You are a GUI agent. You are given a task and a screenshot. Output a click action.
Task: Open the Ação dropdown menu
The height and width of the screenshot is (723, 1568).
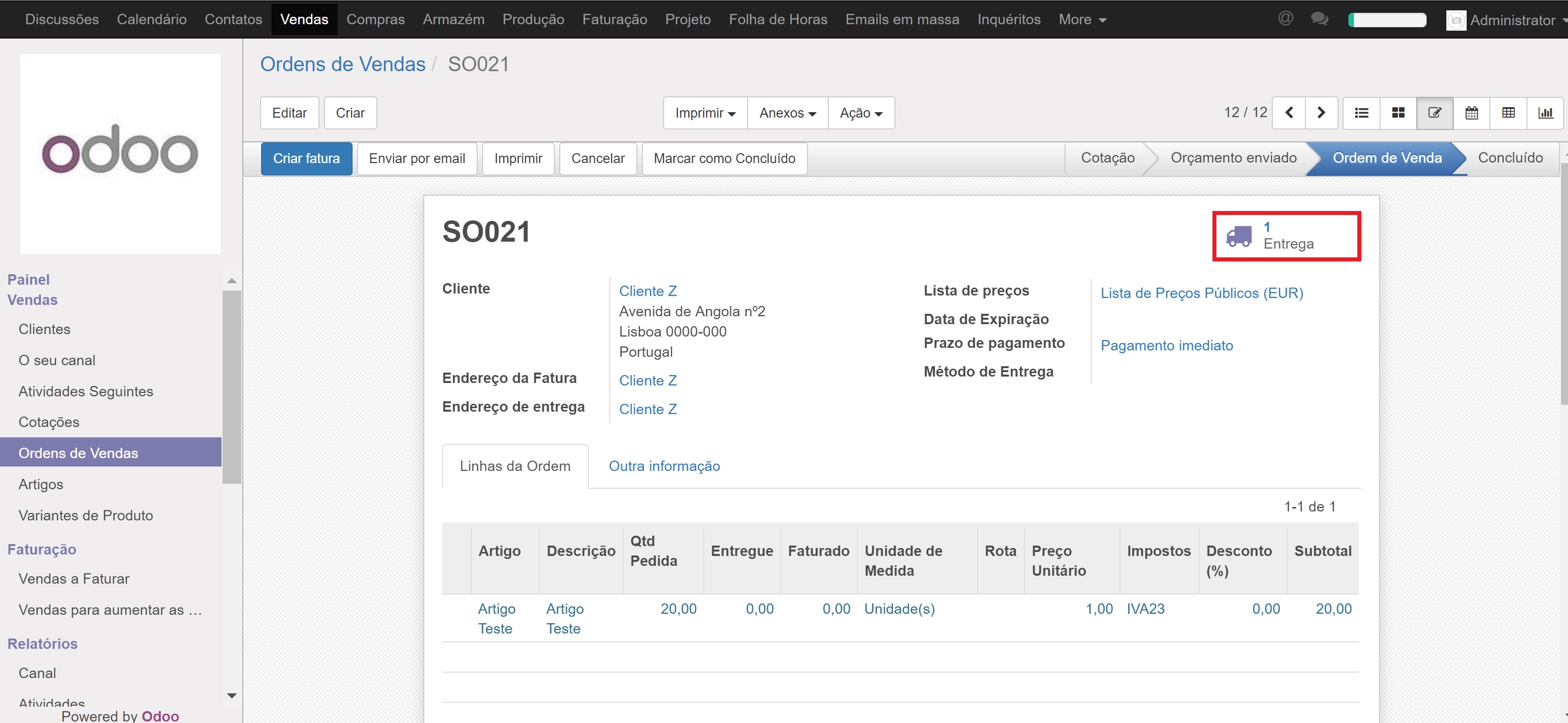click(x=861, y=113)
